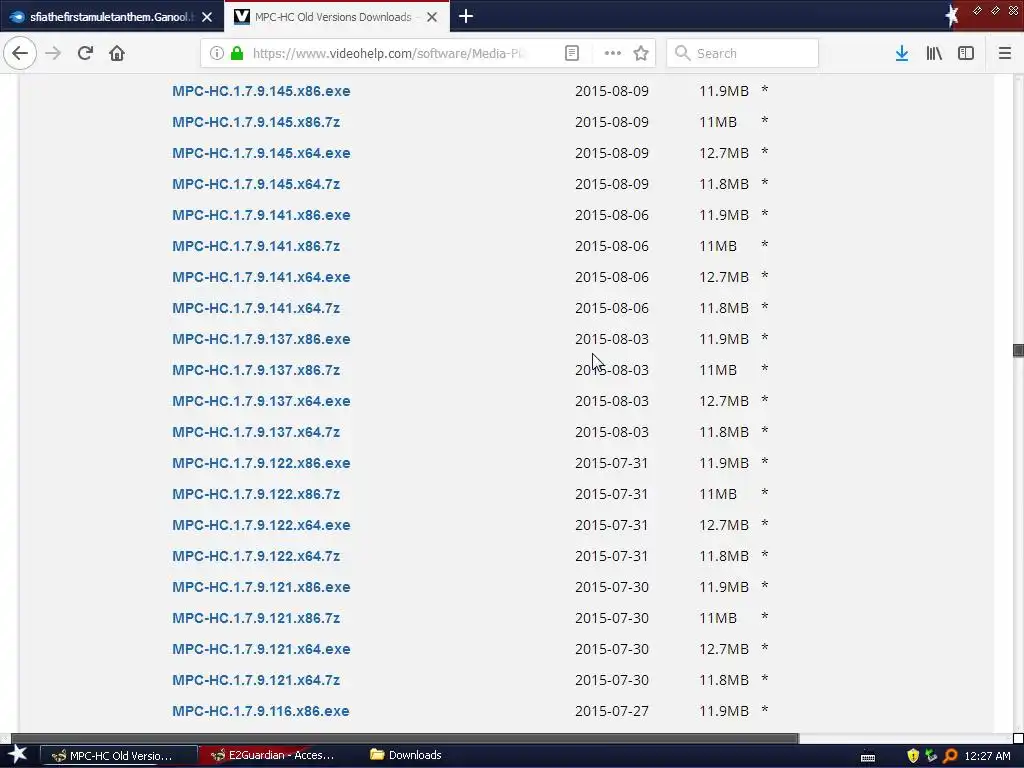Click the network tray icon
Screen dimensions: 1024x768
point(931,756)
